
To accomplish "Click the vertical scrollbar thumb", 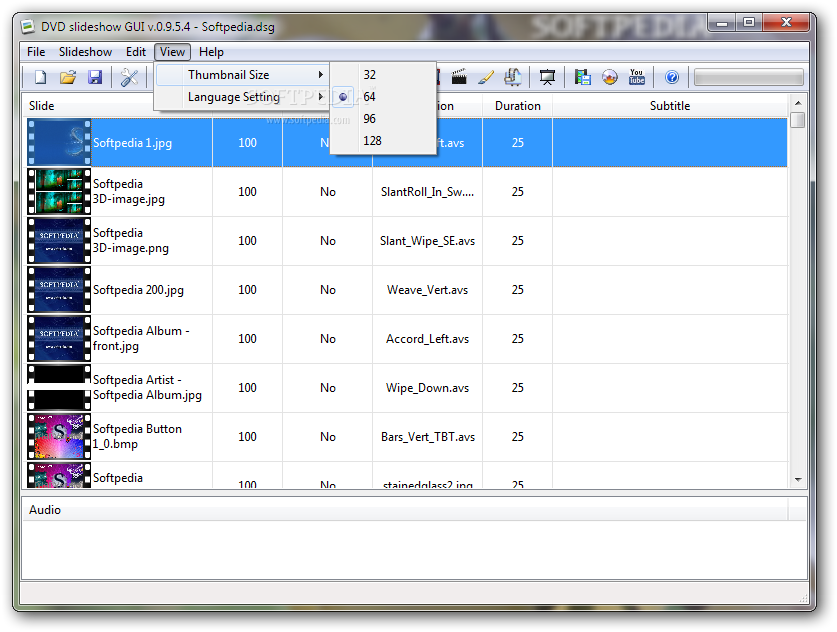I will point(797,120).
